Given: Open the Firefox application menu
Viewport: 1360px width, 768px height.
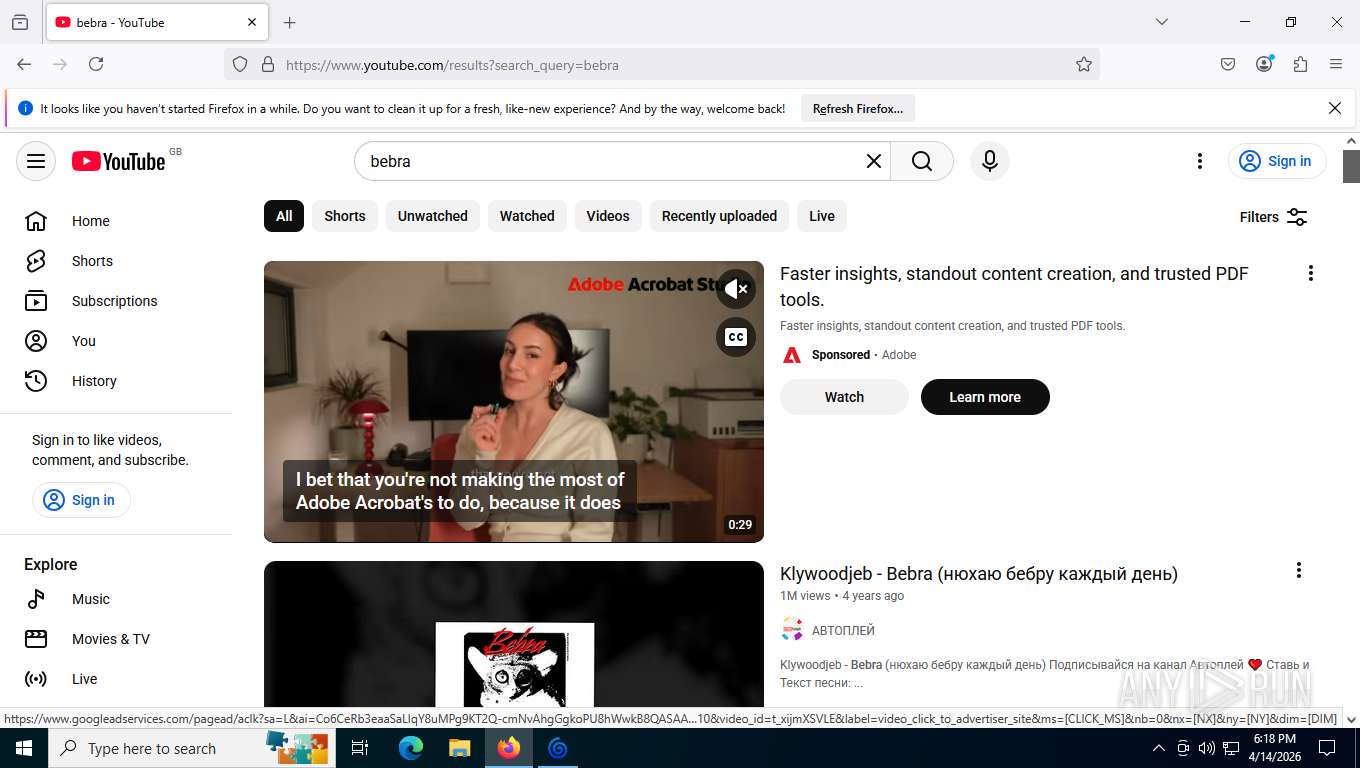Looking at the screenshot, I should click(1336, 64).
